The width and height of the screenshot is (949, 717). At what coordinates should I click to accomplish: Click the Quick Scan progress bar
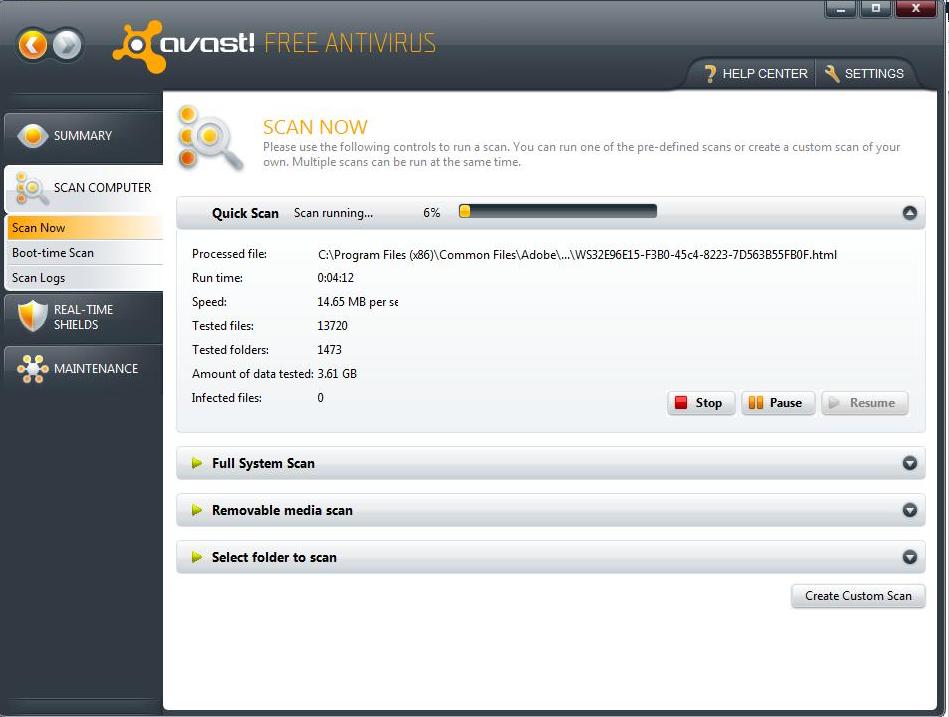(558, 211)
